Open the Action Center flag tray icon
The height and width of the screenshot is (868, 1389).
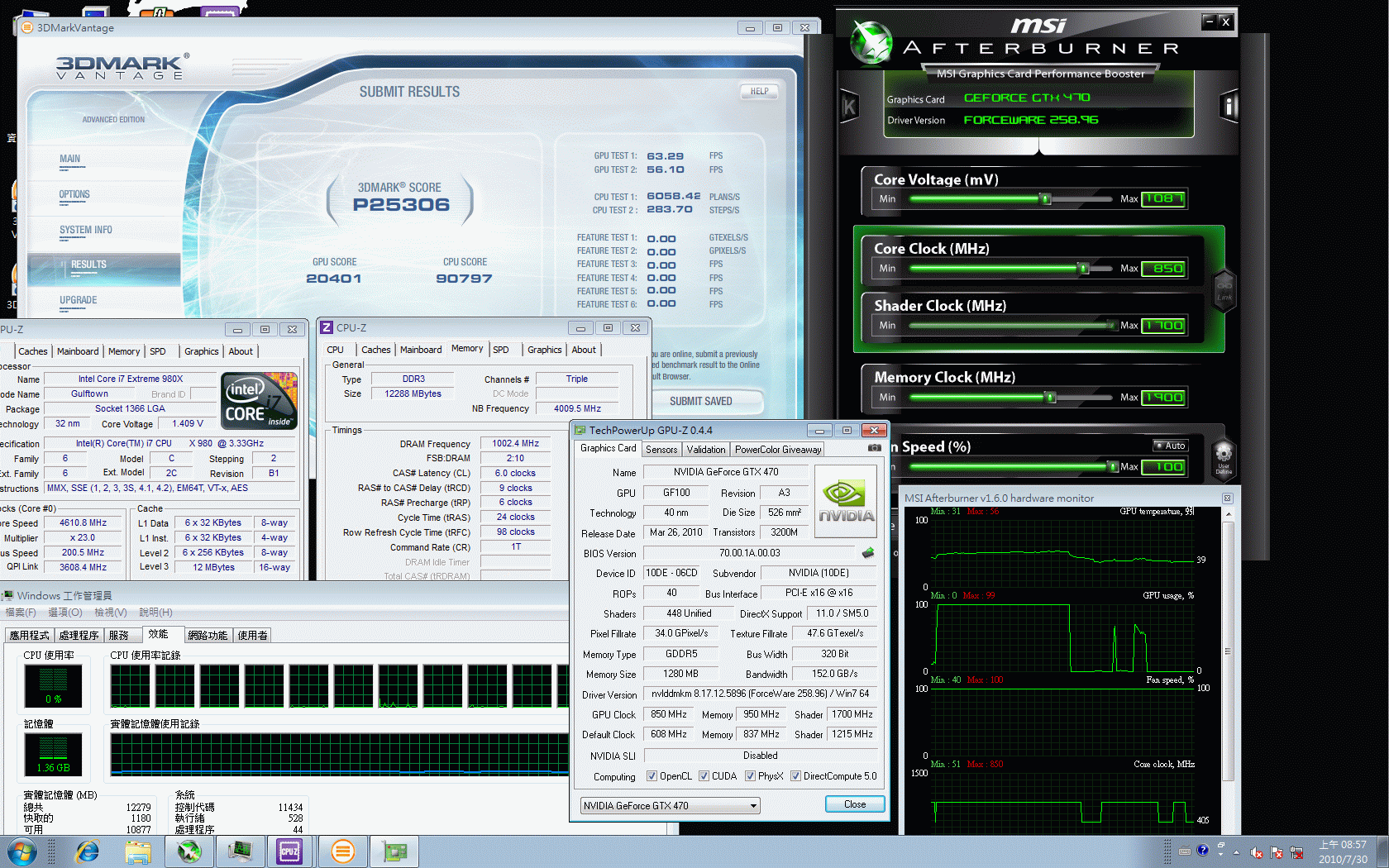tap(1277, 852)
